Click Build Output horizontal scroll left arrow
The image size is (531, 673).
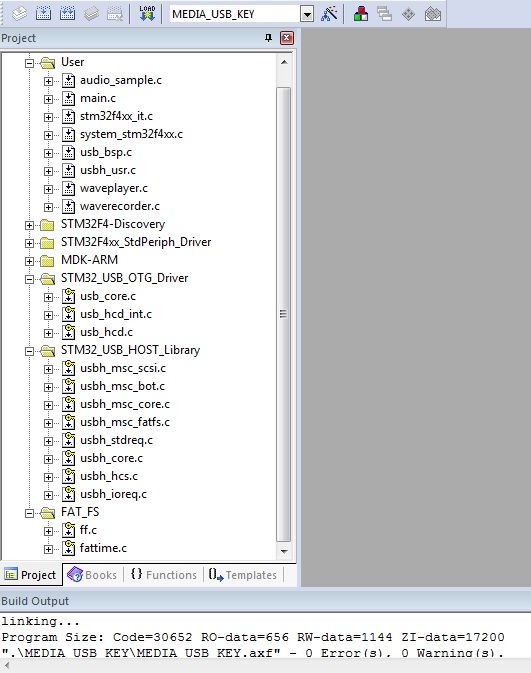[x=6, y=665]
